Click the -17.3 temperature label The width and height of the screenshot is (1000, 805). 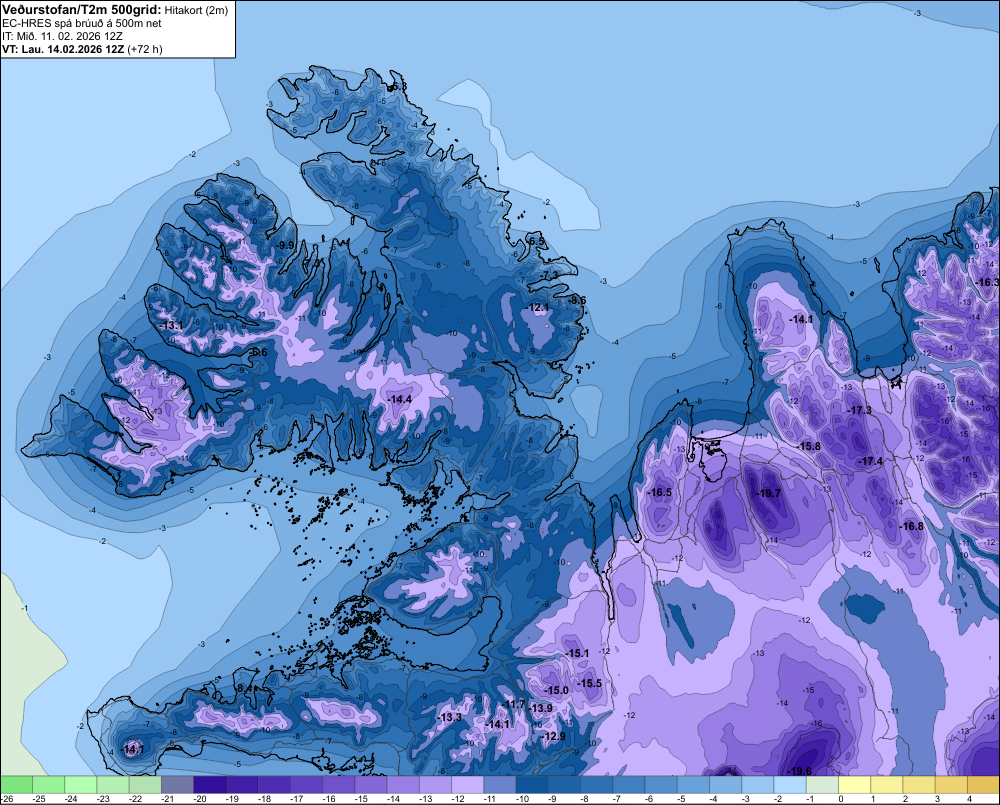coord(860,410)
